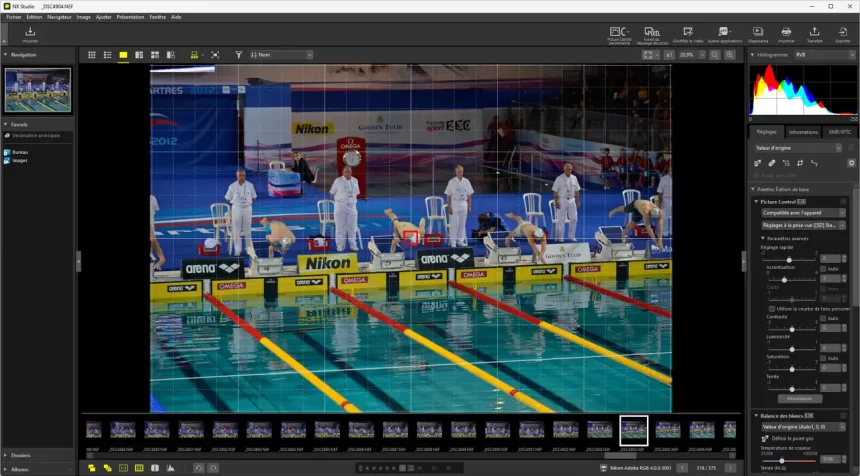This screenshot has height=476, width=860.
Task: Select the first thumbnail in the filmstrip
Action: click(93, 429)
